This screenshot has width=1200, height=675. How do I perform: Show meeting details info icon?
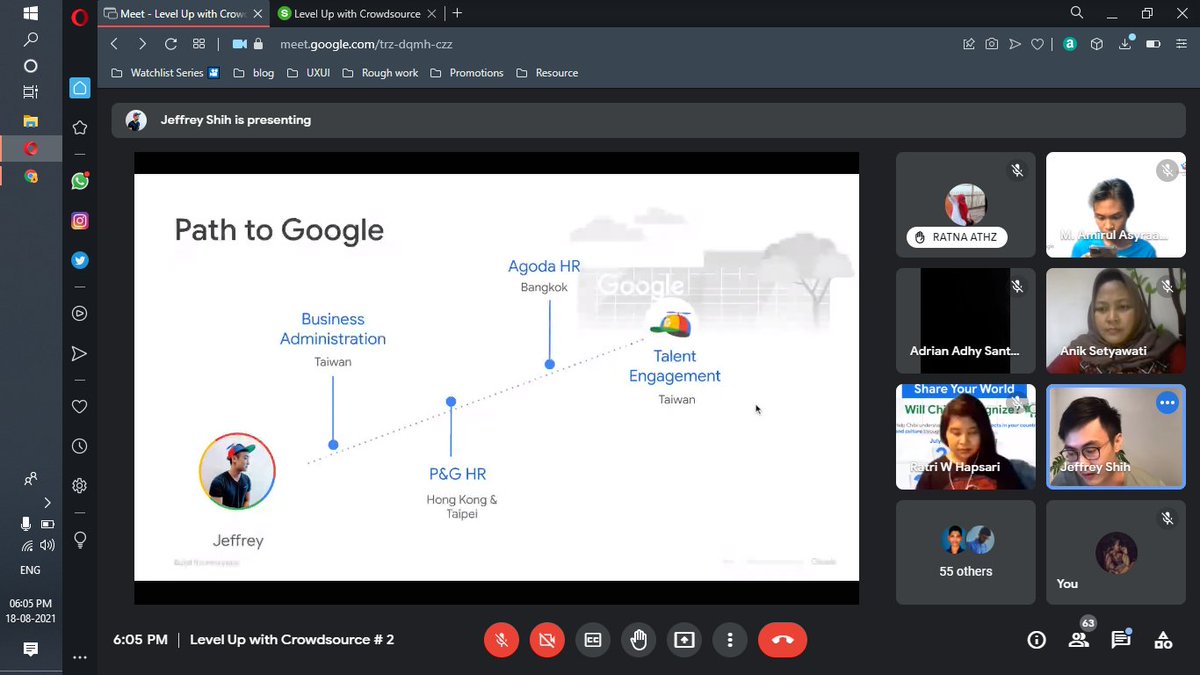(x=1037, y=640)
